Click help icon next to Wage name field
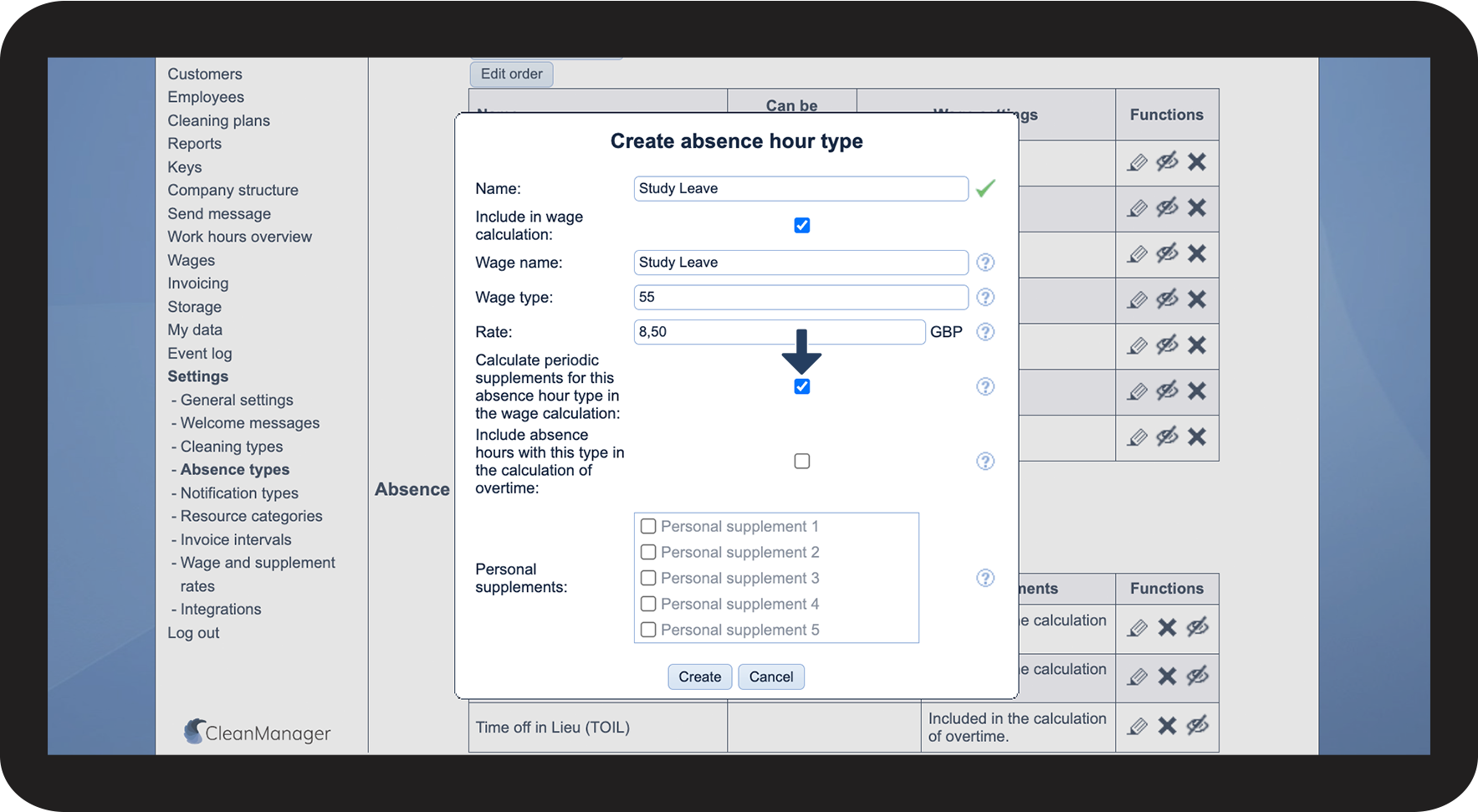 (985, 263)
